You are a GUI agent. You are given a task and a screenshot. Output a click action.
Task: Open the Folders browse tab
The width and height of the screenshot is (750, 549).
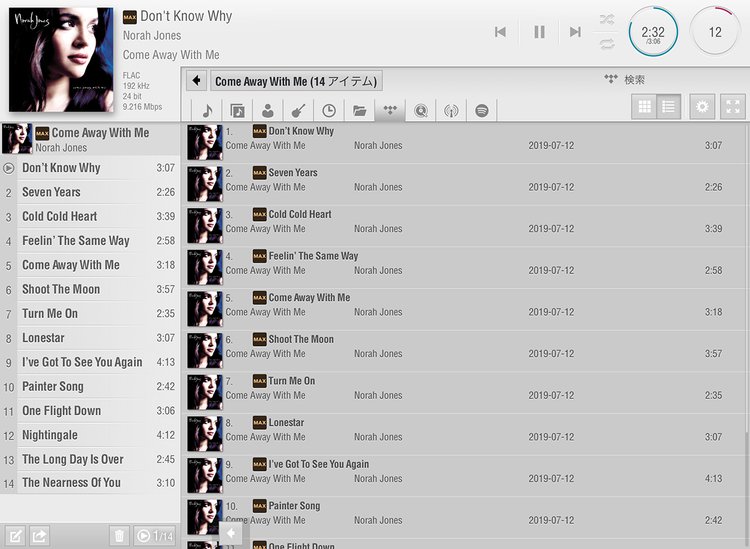pos(360,111)
